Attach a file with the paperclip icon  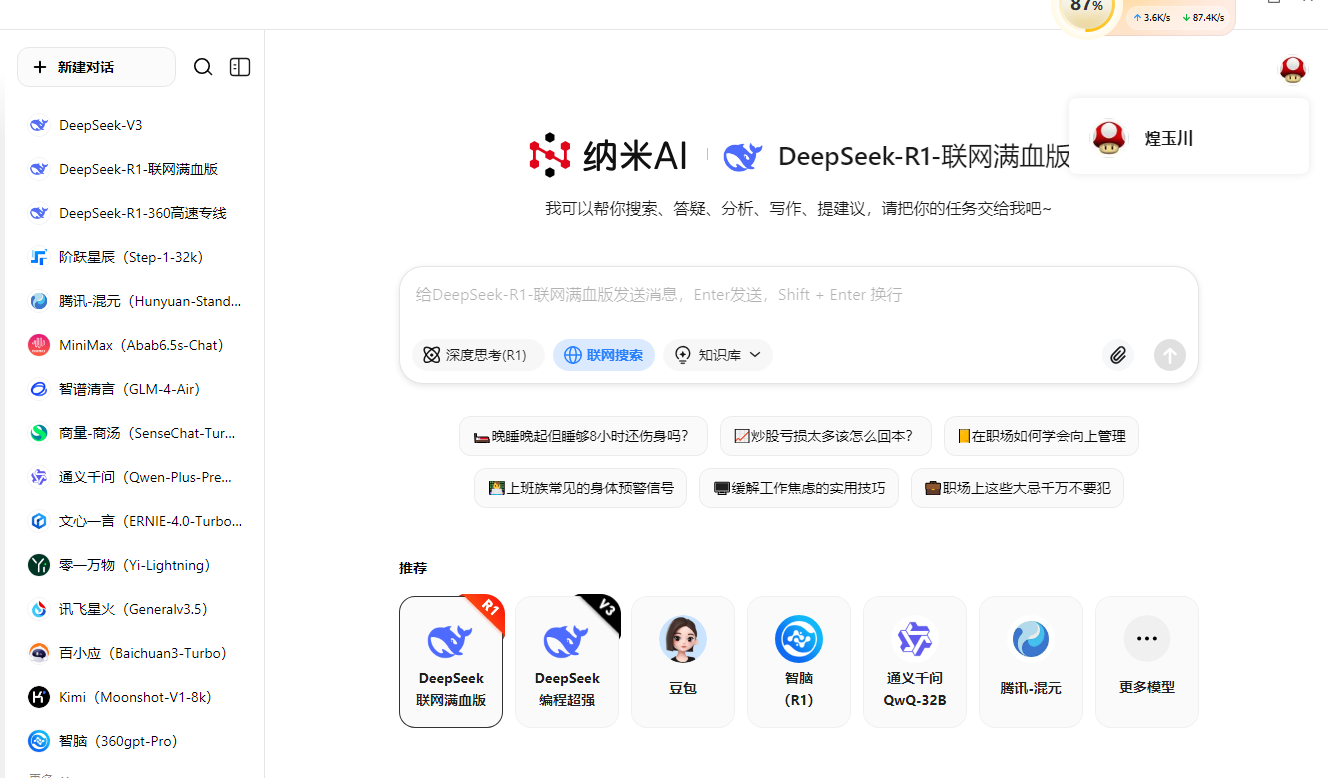(x=1118, y=355)
